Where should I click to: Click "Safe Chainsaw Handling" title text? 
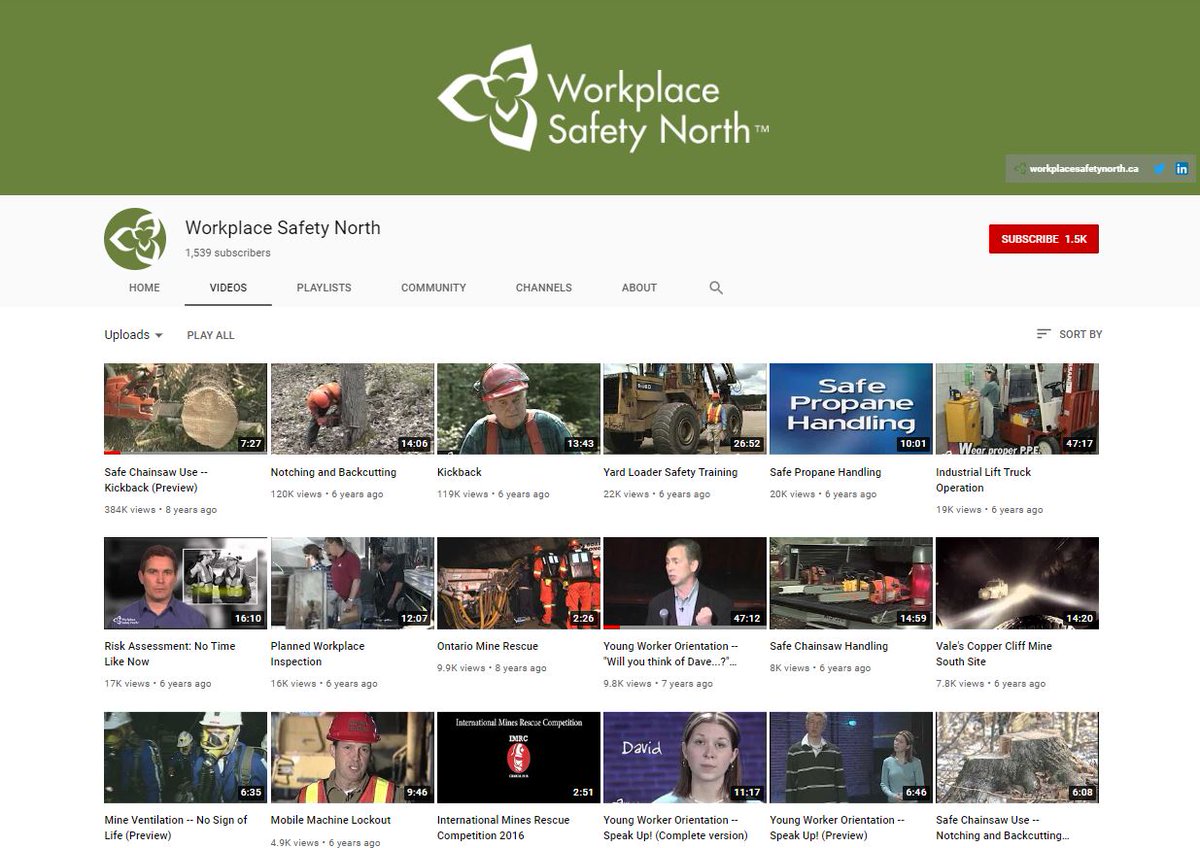[x=829, y=646]
